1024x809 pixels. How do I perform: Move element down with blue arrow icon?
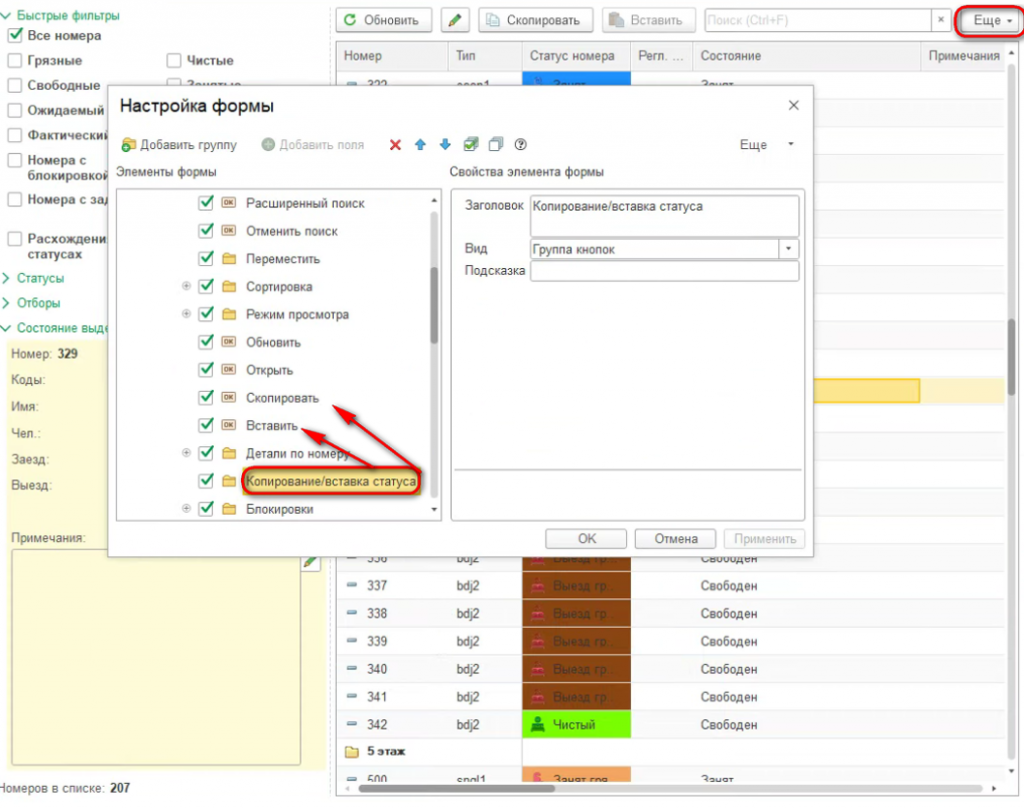coord(445,145)
